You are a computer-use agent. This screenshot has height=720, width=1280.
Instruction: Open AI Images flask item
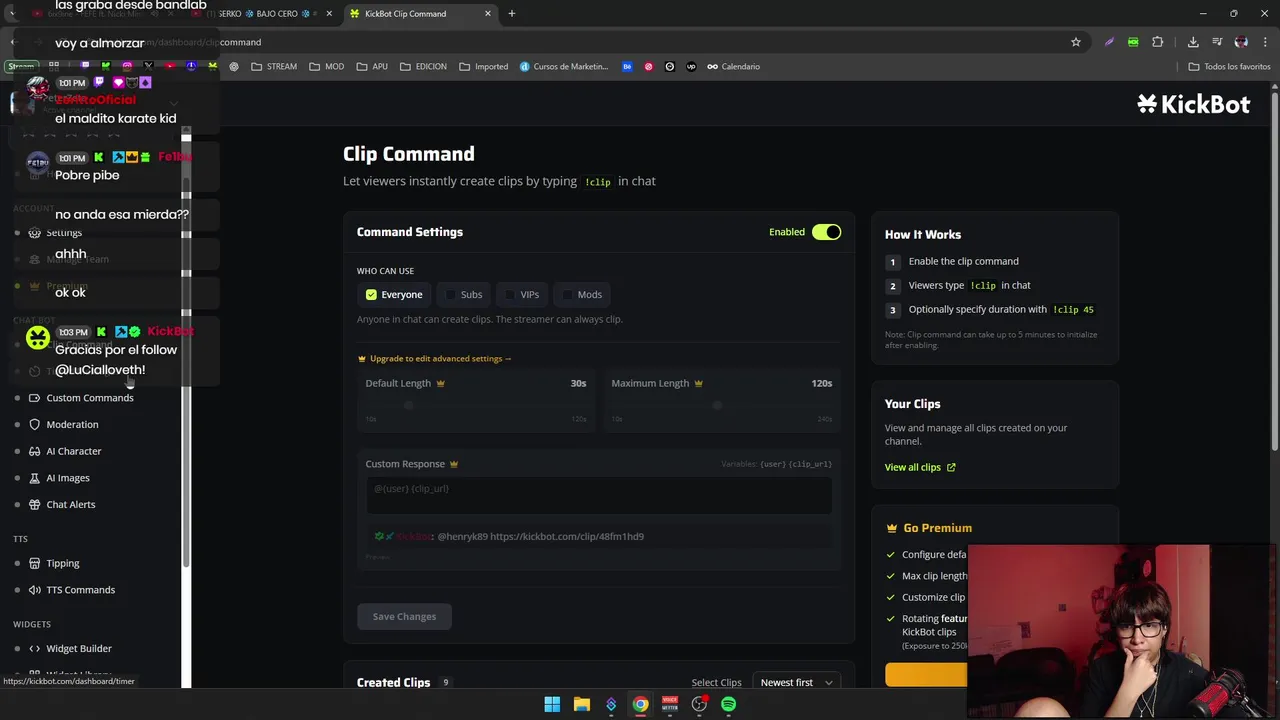[x=68, y=478]
